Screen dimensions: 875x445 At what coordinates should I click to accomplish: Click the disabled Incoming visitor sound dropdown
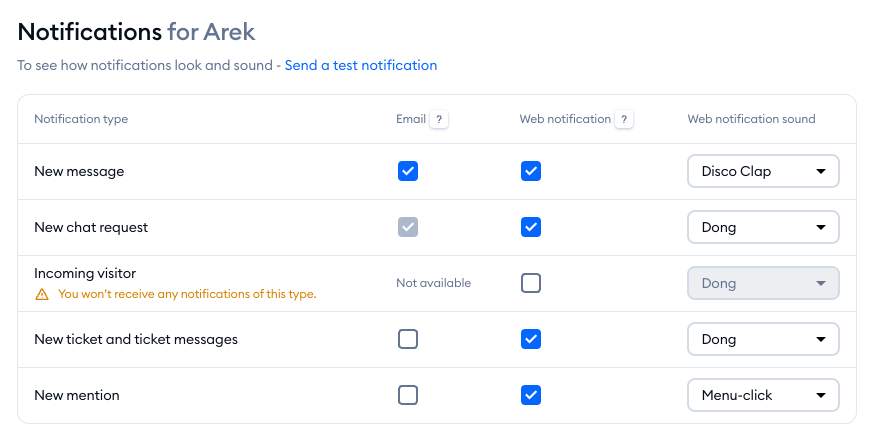[x=762, y=283]
